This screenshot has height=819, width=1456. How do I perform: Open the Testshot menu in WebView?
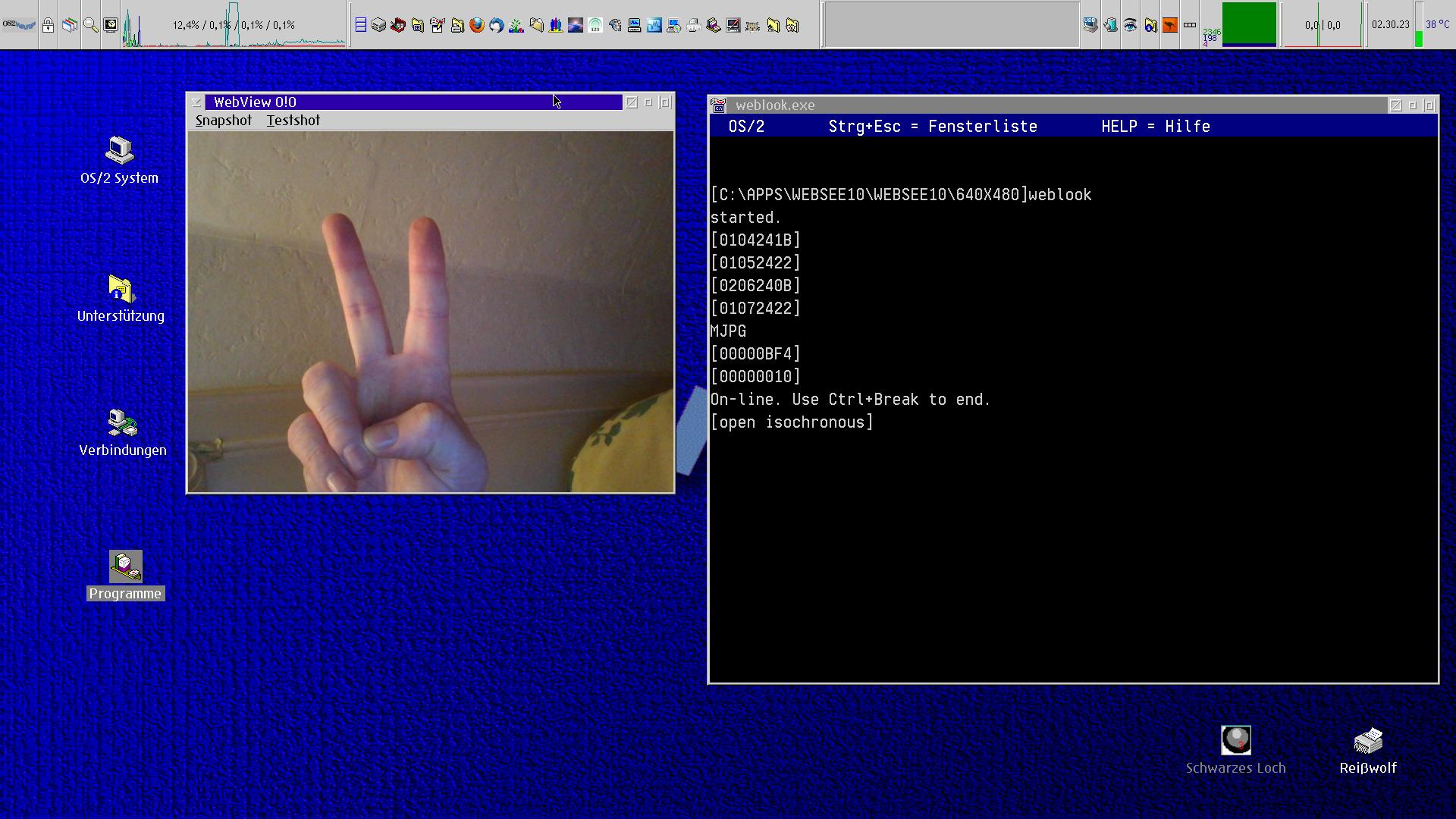pyautogui.click(x=293, y=121)
